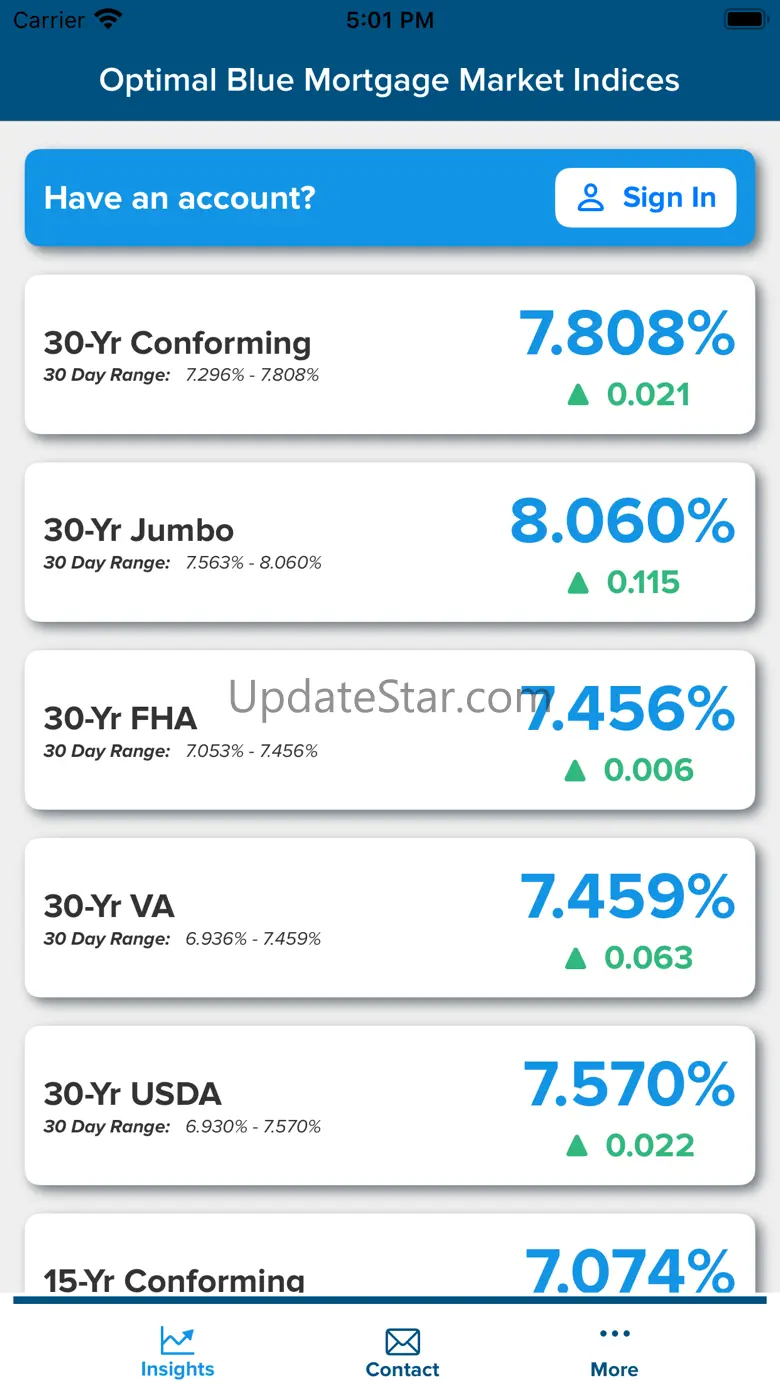Select the 30-Yr FHA index card

point(390,730)
